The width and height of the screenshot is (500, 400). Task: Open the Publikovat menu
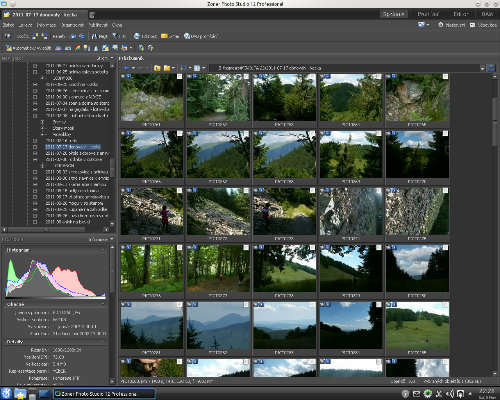click(98, 25)
